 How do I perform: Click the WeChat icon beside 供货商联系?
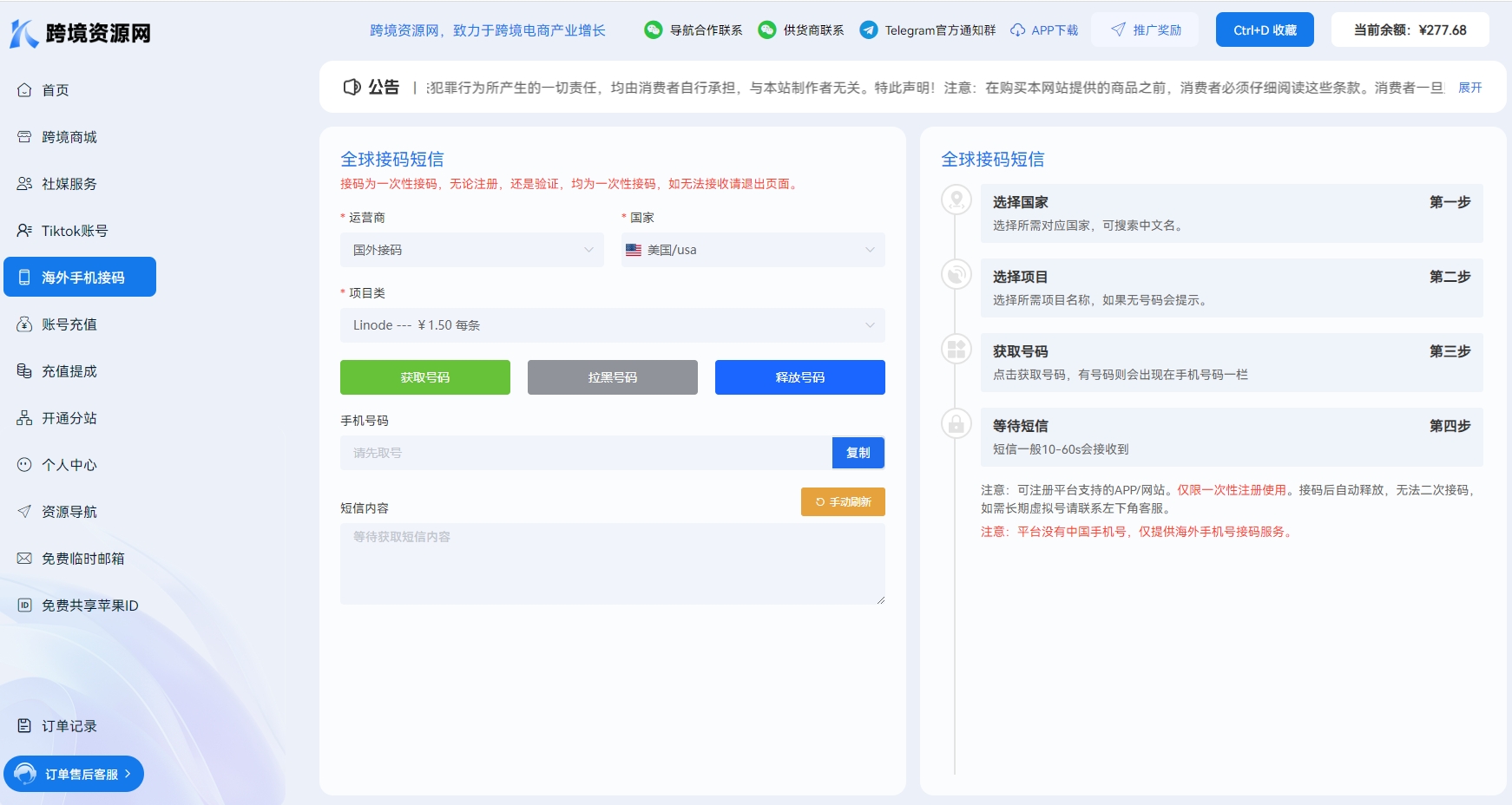(x=767, y=30)
